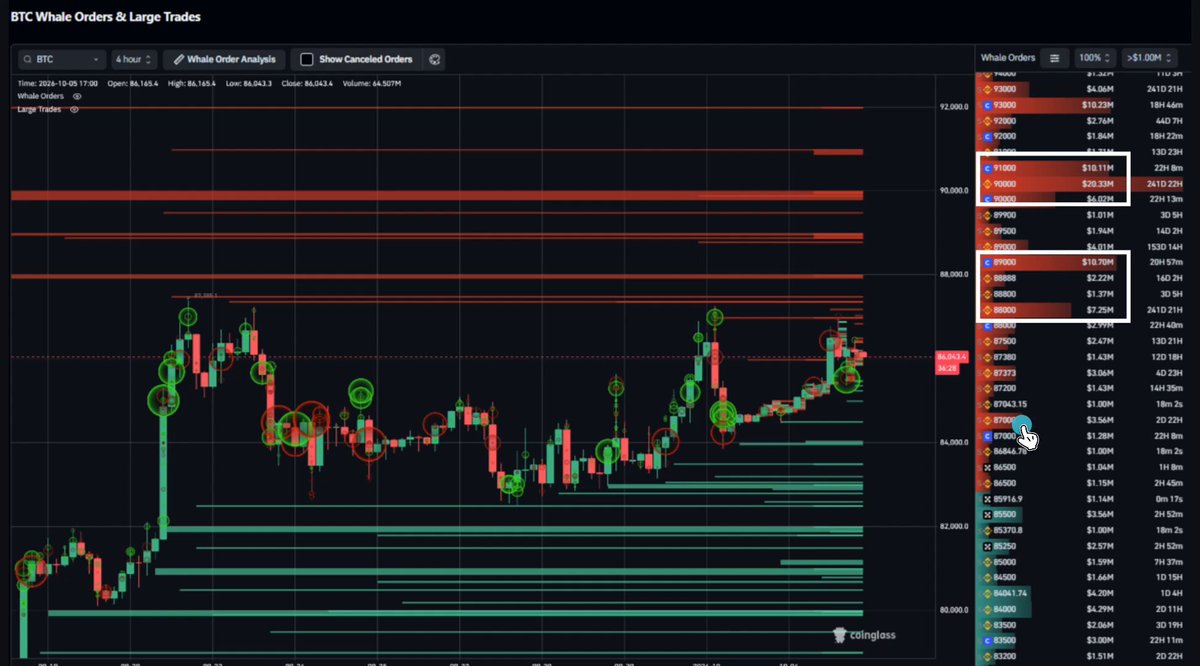This screenshot has width=1200, height=666.
Task: Open the >$1.00M minimum size dropdown
Action: 1149,58
